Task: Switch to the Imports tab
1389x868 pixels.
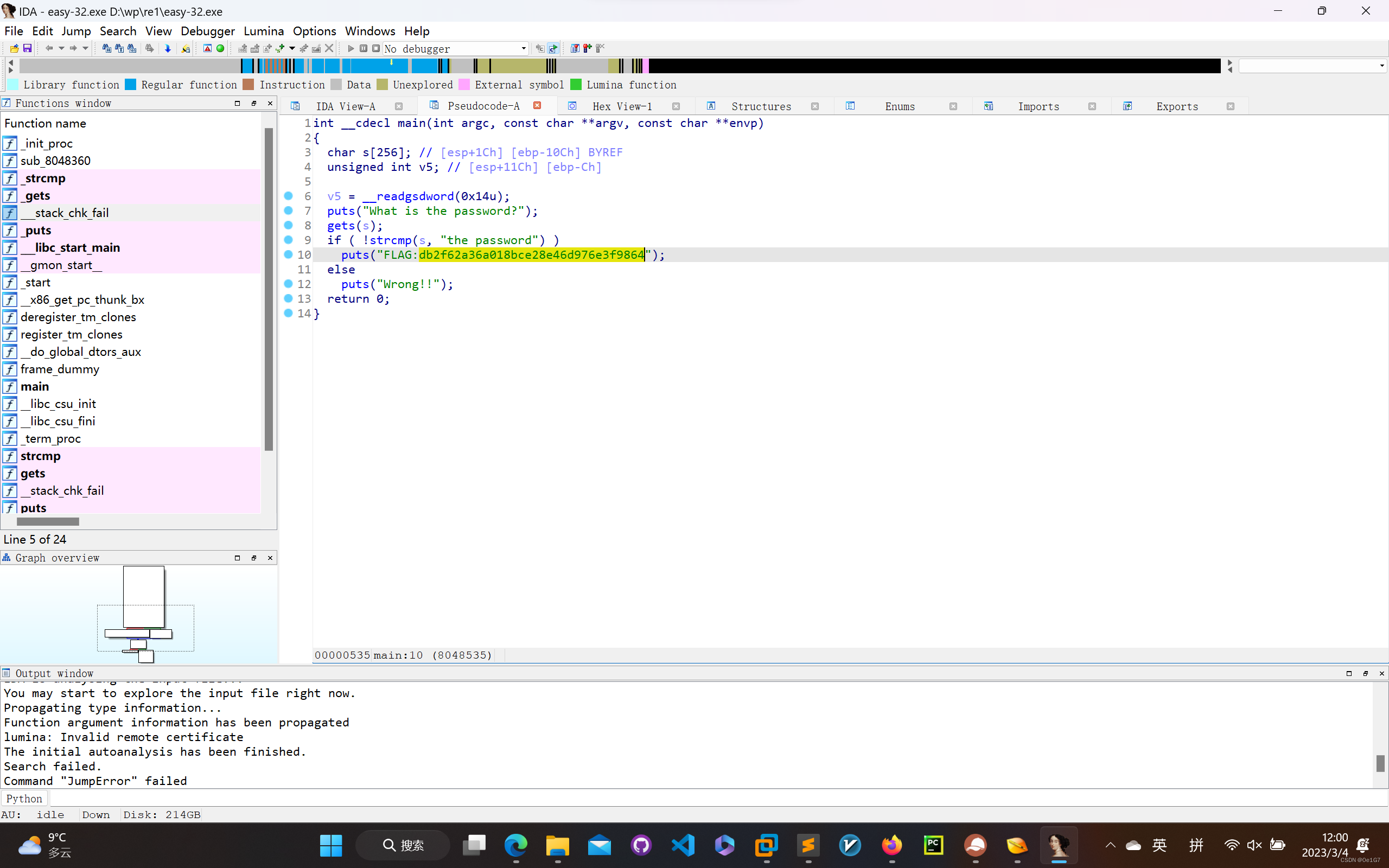Action: click(1038, 106)
